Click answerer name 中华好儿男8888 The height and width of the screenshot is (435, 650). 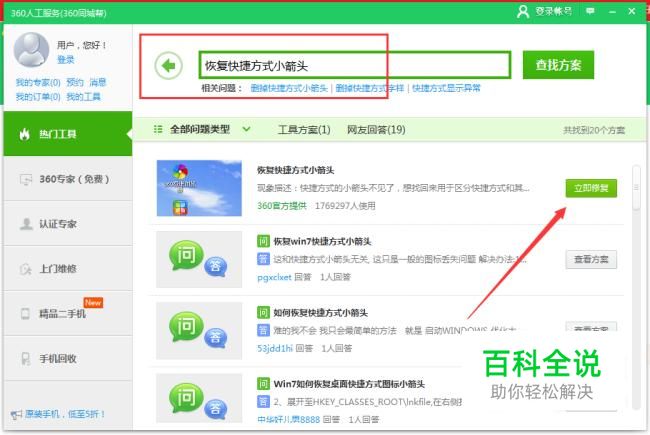[289, 420]
